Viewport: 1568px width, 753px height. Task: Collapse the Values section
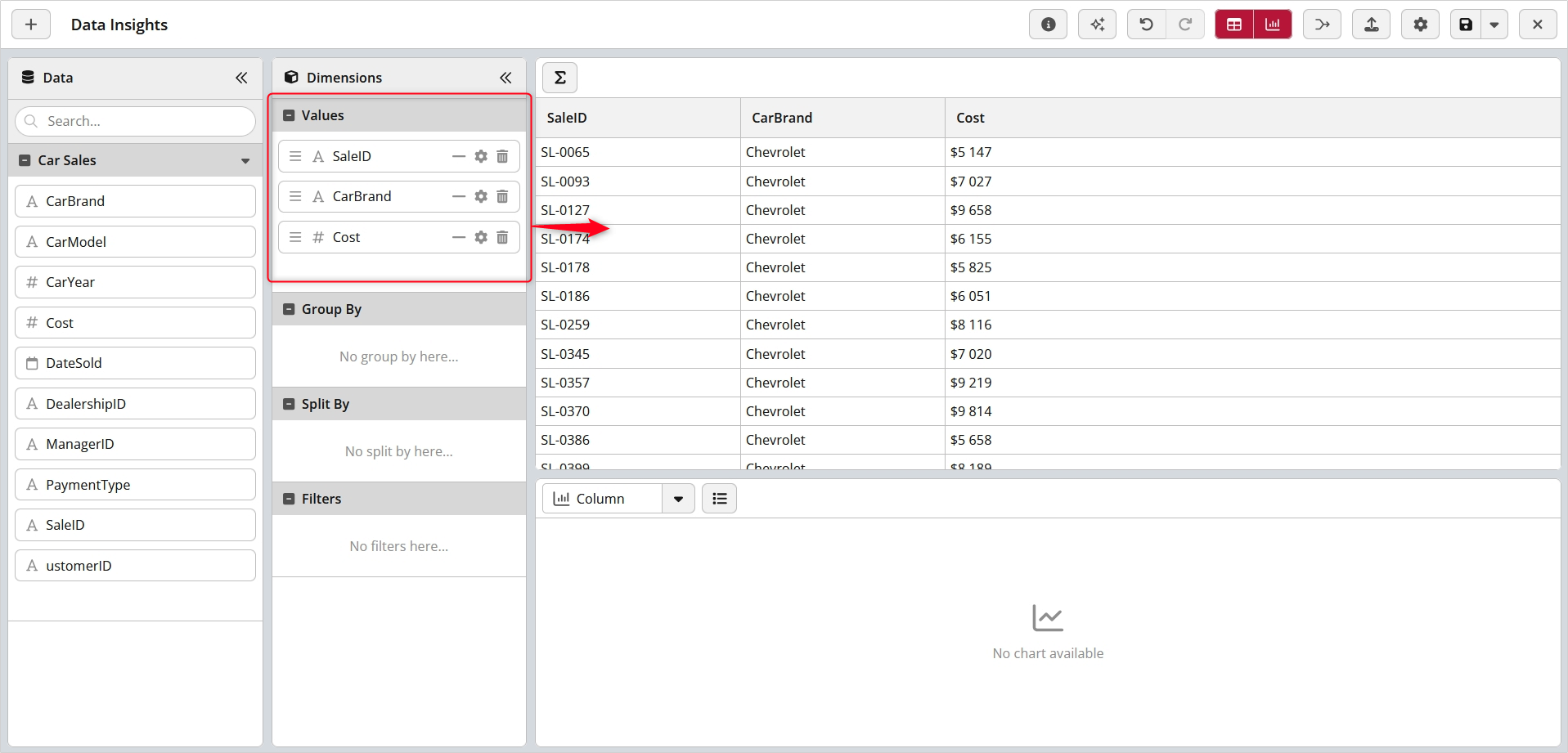(x=289, y=115)
